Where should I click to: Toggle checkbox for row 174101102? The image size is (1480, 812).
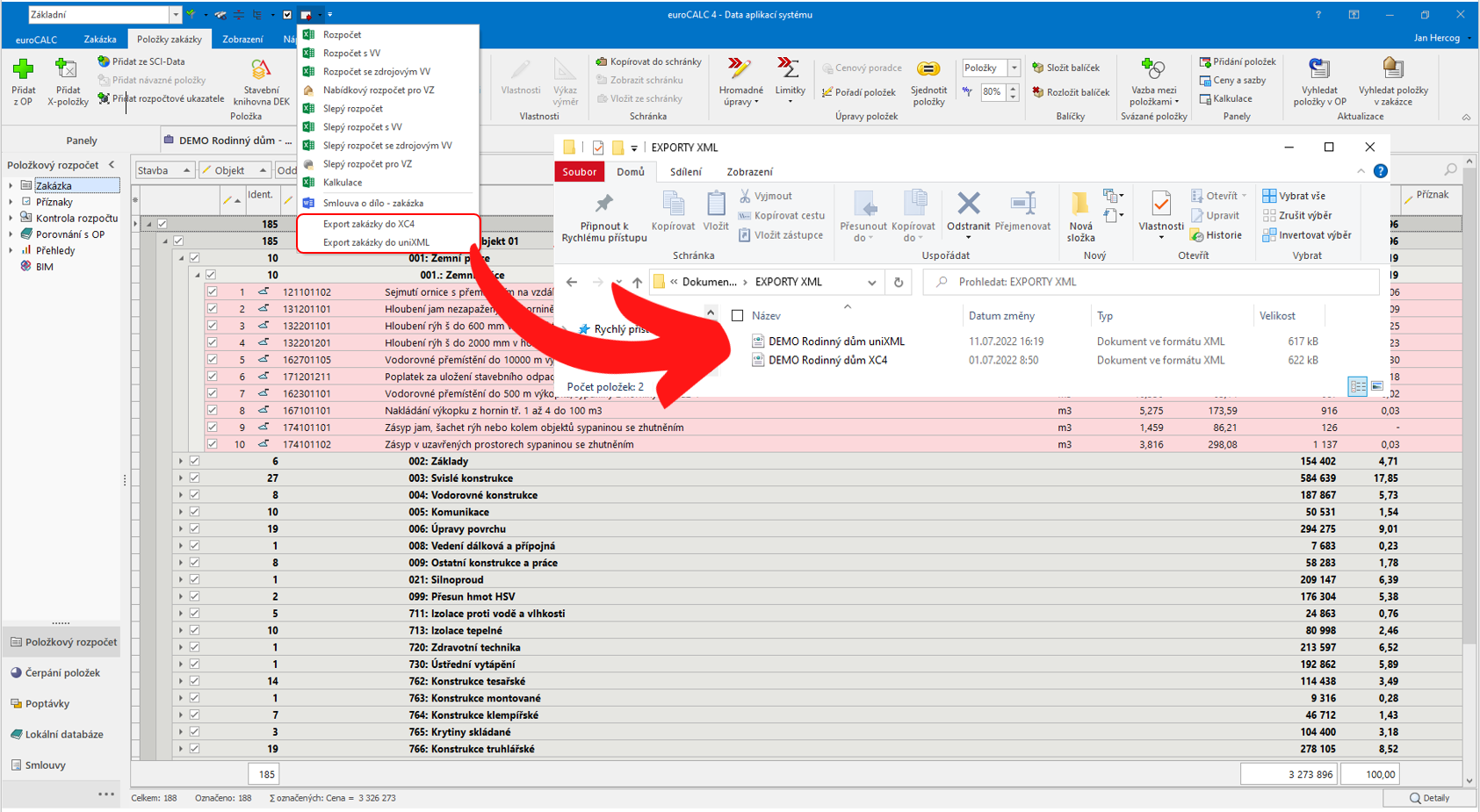pyautogui.click(x=212, y=444)
